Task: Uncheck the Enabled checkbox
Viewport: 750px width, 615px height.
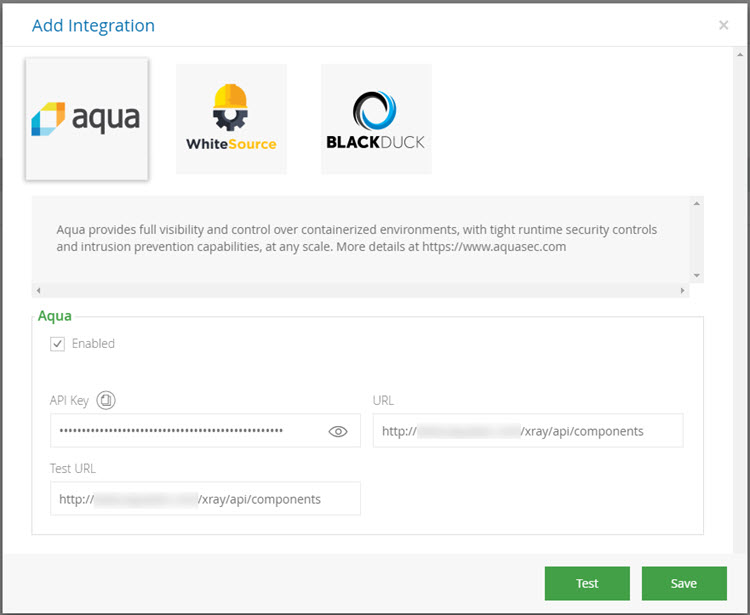Action: coord(58,344)
